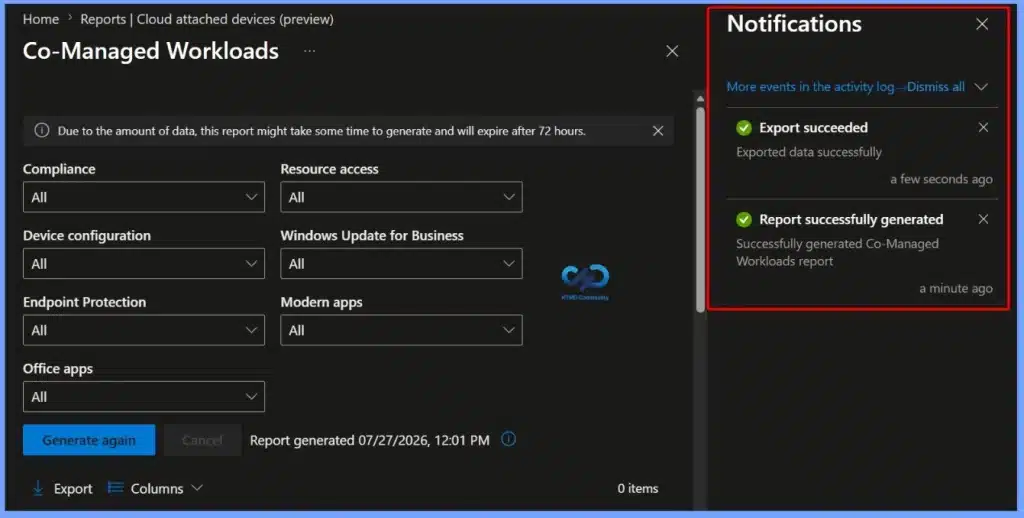Open the Columns chooser
1024x518 pixels.
tap(155, 489)
